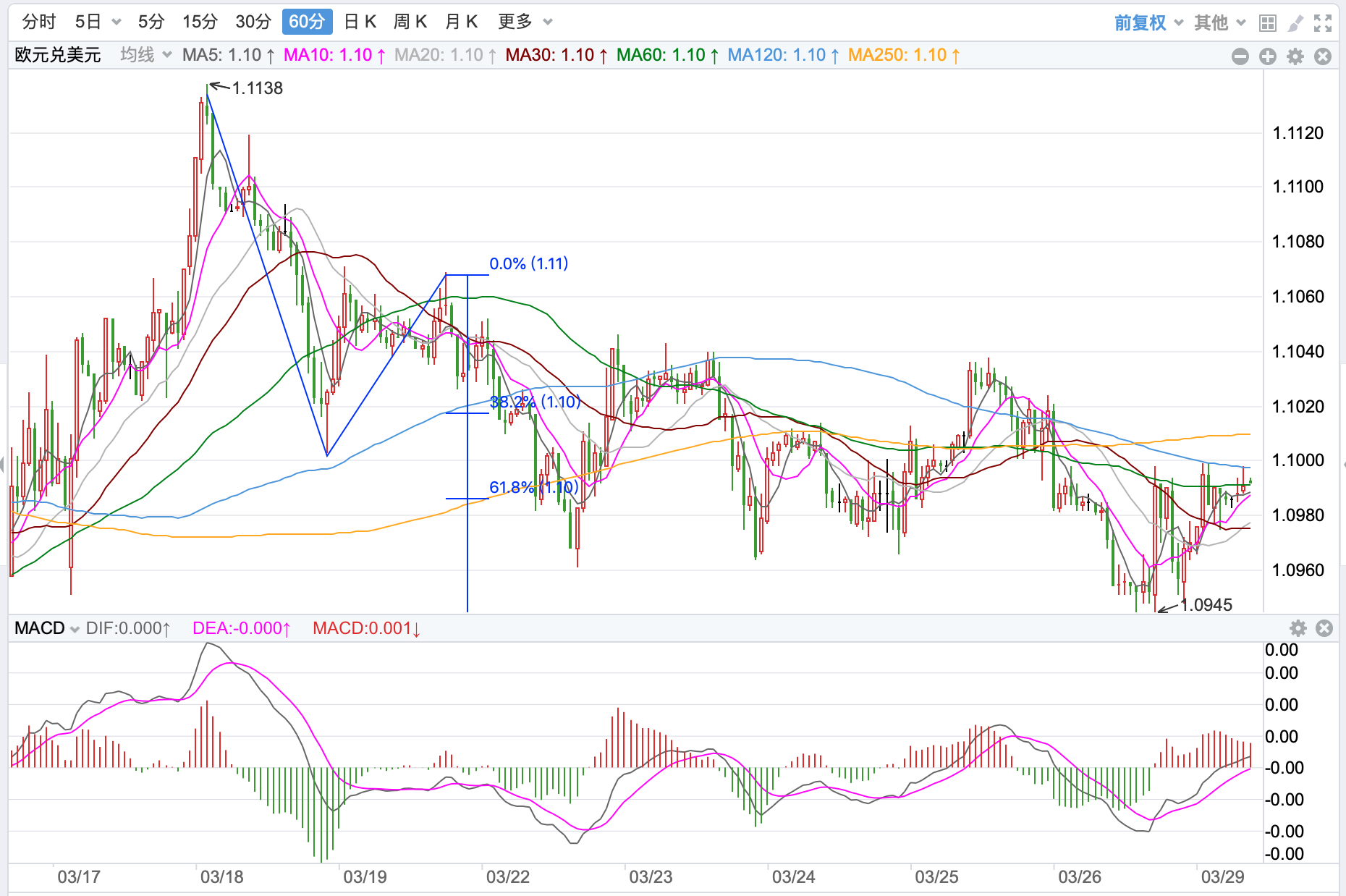
Task: Click the 1.0945 low price annotation
Action: 1206,605
